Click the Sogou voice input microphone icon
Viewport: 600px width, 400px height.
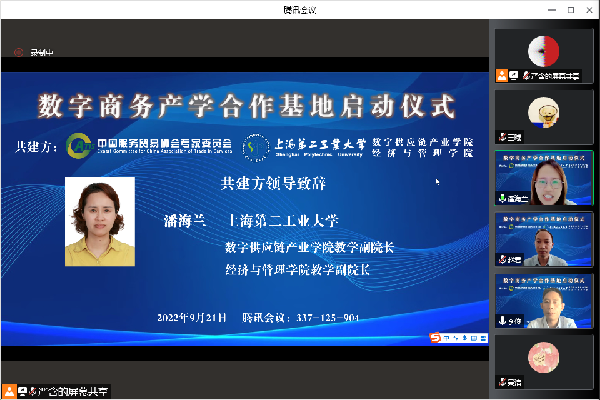[x=465, y=338]
